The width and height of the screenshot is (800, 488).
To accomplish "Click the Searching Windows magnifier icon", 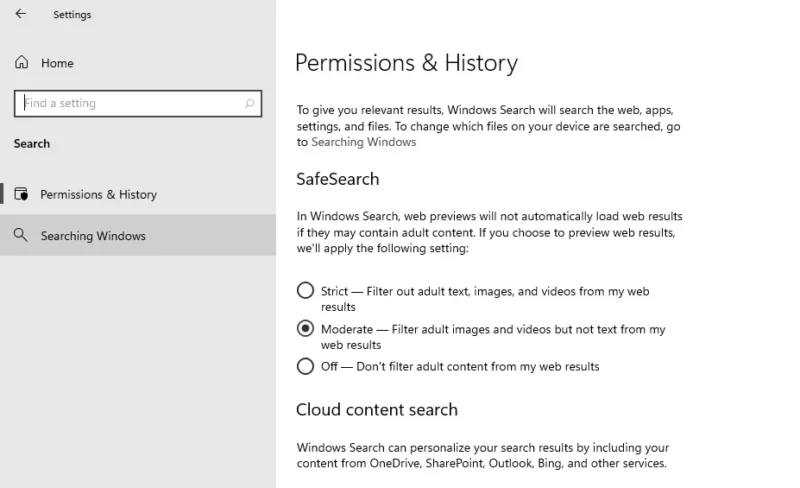I will coord(20,235).
